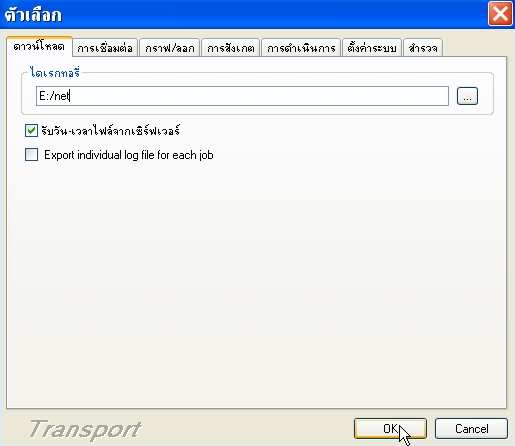Toggle via the รับวัน-เวลาไฟล์จากเซิร์ฟเวอร์ label text
515x446 pixels.
coord(110,130)
